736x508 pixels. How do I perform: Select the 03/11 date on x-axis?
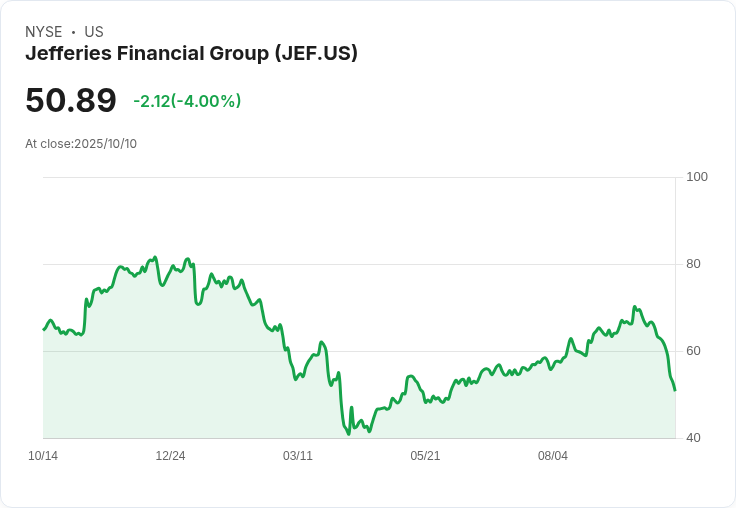click(298, 456)
